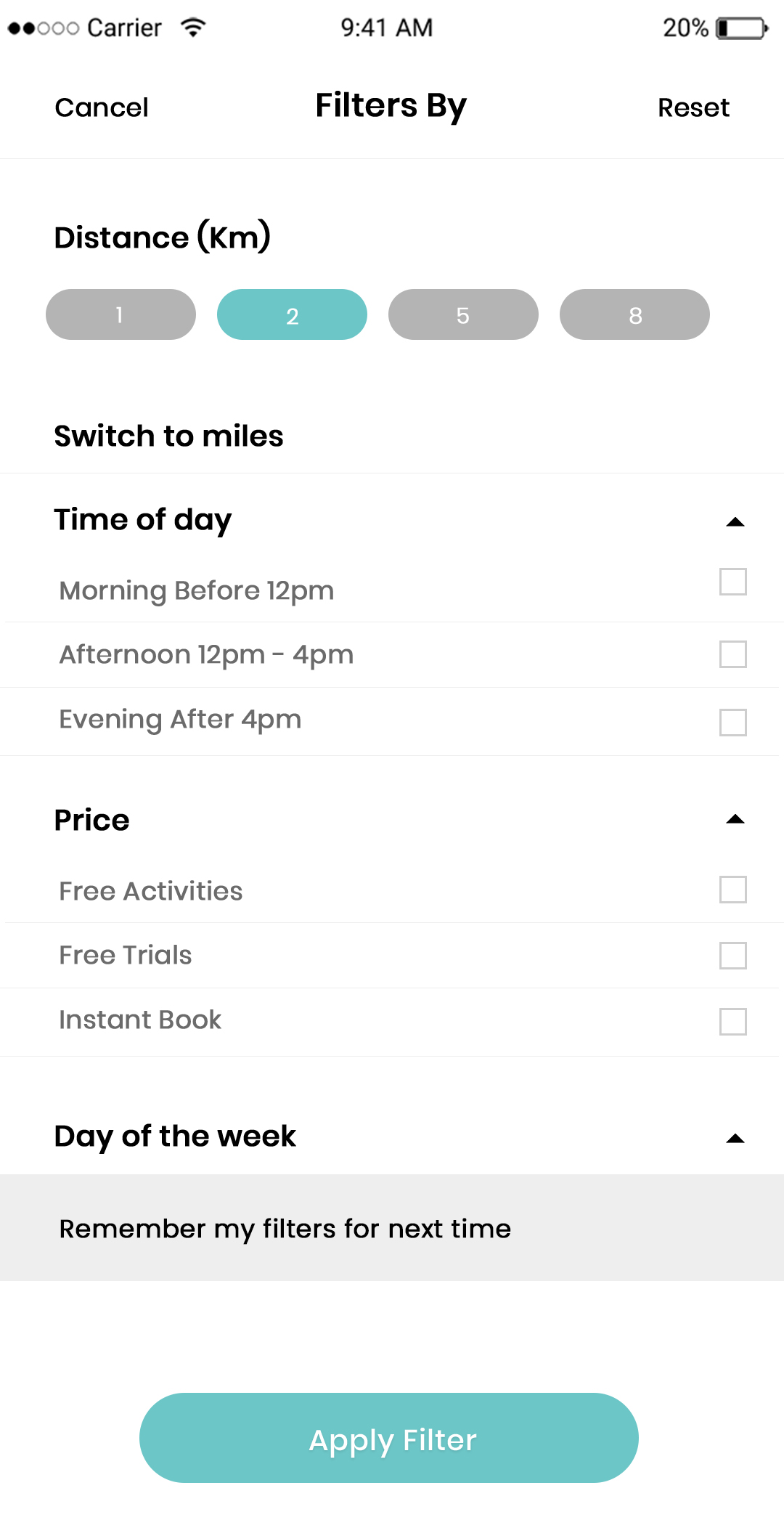The width and height of the screenshot is (784, 1525).
Task: Tap Switch to miles
Action: tap(168, 436)
